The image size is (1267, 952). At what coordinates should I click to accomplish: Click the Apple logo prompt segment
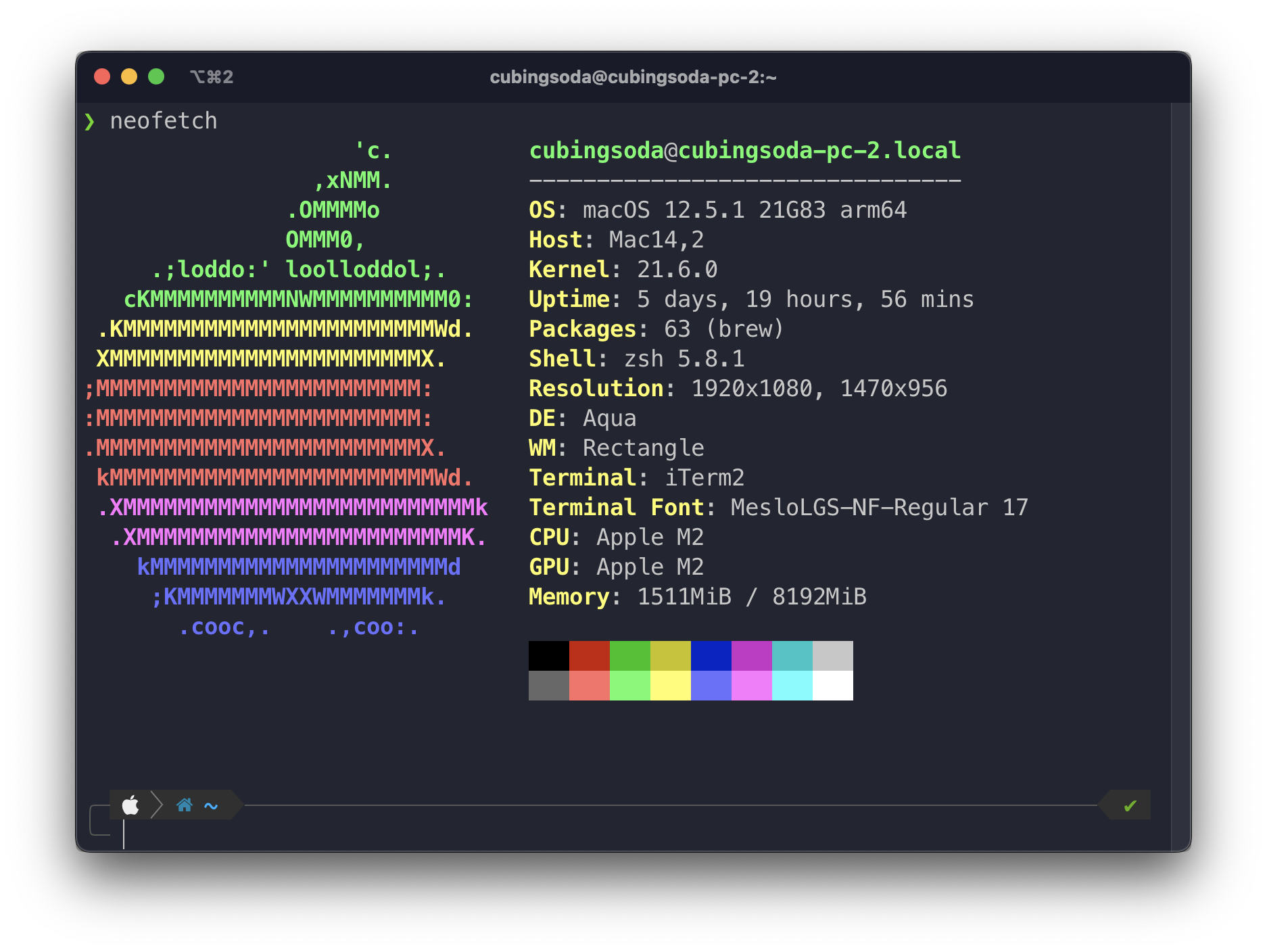pyautogui.click(x=130, y=805)
